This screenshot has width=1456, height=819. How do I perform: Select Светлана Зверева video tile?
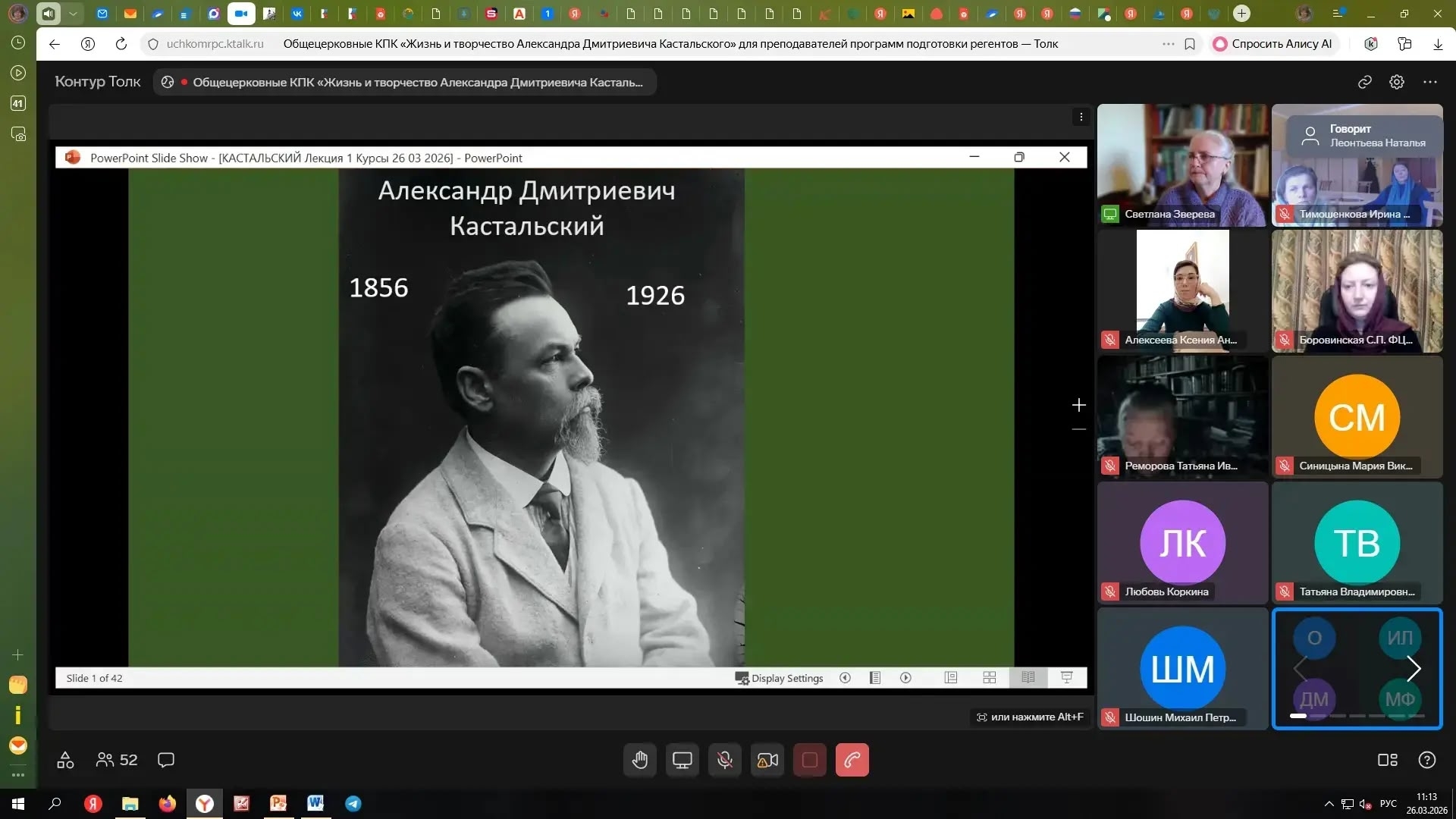point(1181,165)
